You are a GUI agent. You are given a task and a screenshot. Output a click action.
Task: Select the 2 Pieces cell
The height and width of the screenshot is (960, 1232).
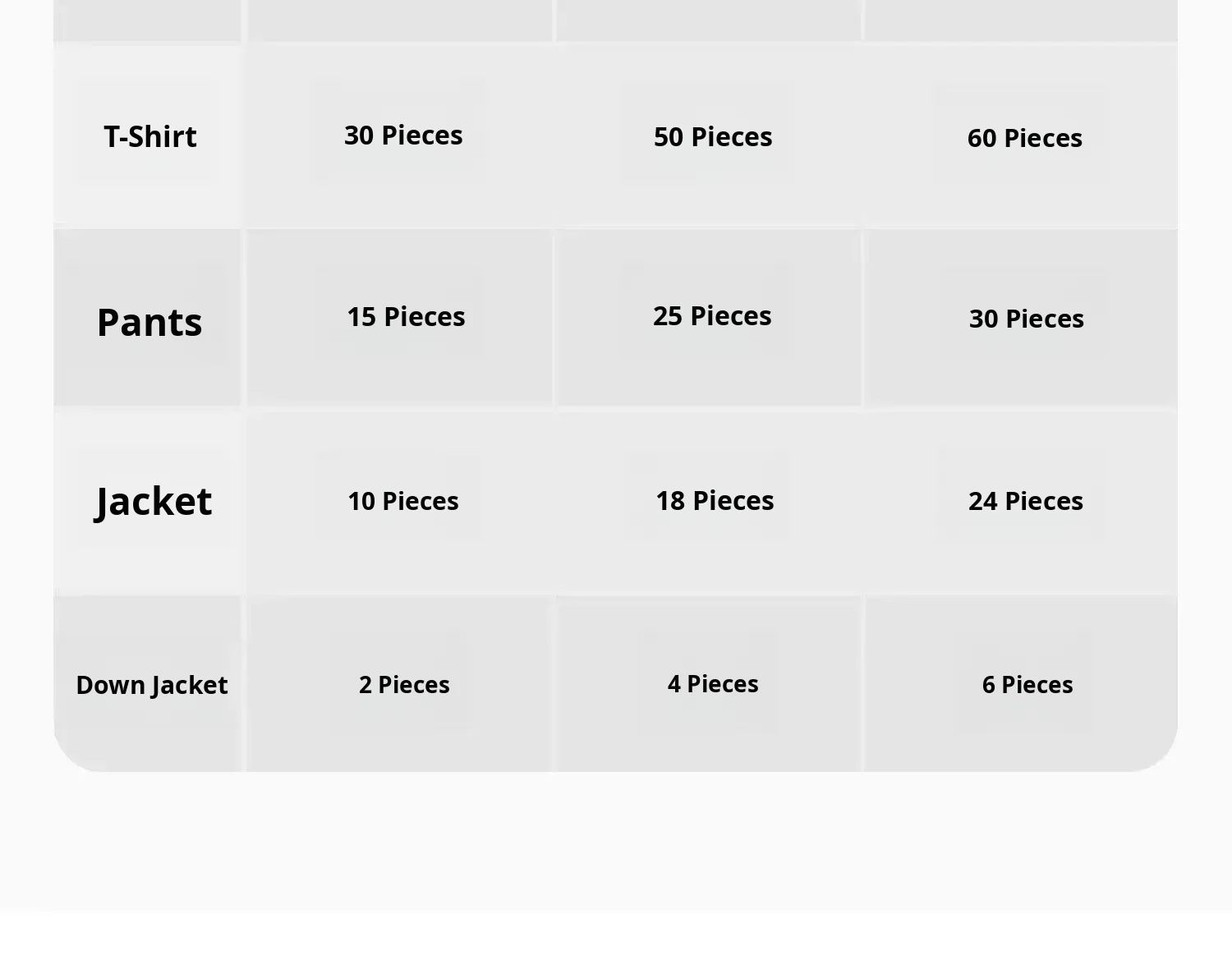coord(404,685)
